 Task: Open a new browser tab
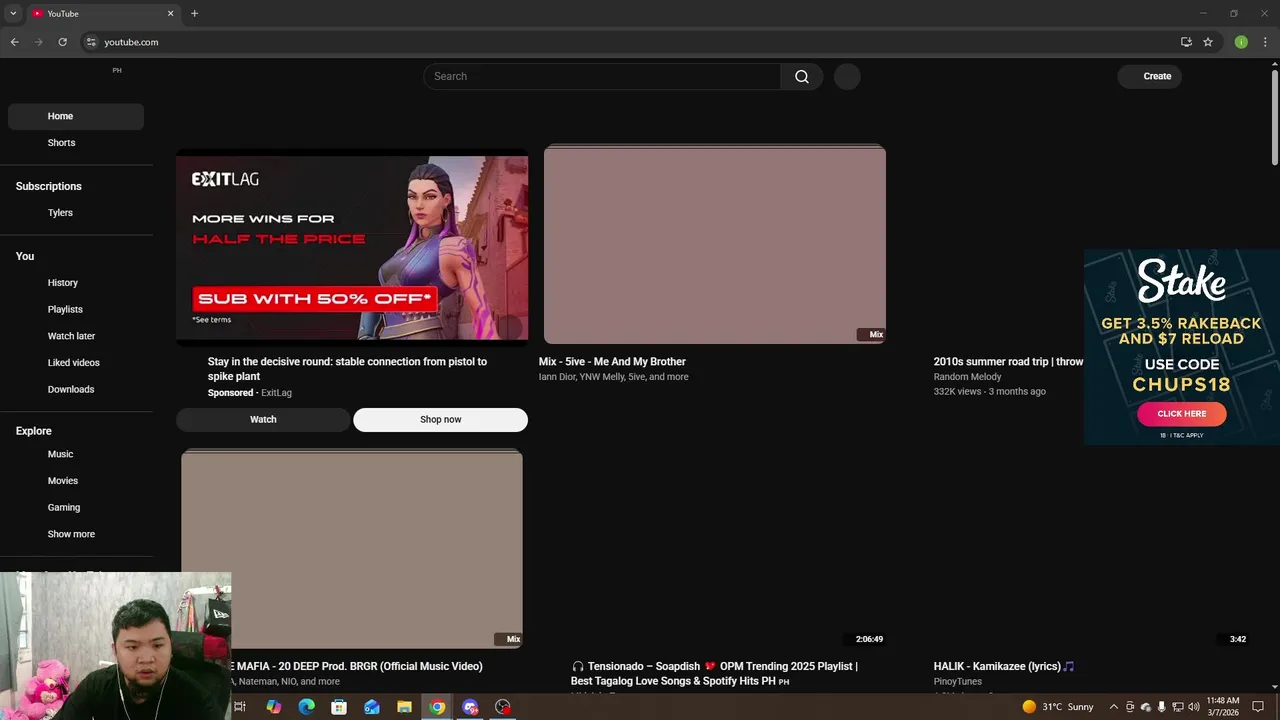click(194, 13)
